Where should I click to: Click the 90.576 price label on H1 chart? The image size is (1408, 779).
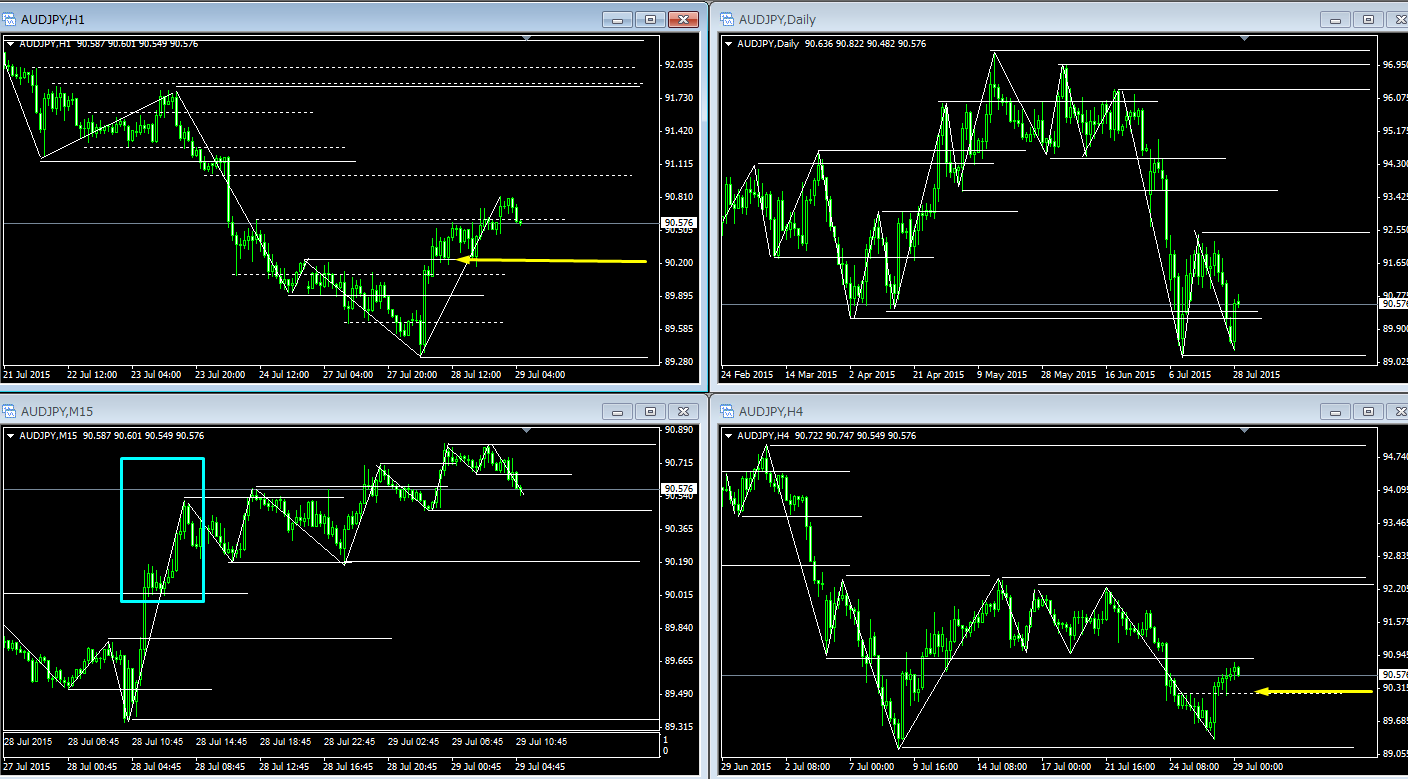677,223
